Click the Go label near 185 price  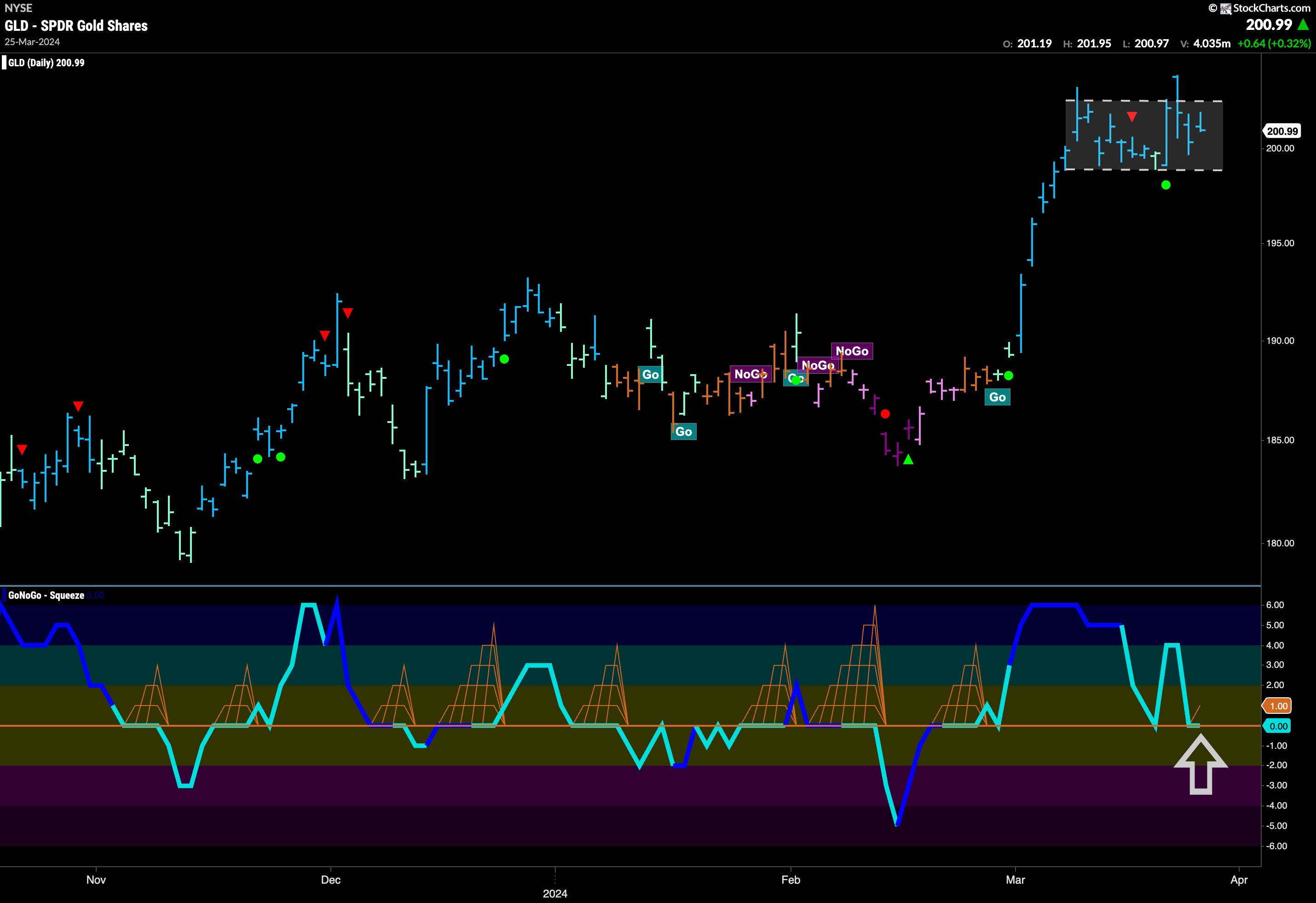[x=683, y=432]
